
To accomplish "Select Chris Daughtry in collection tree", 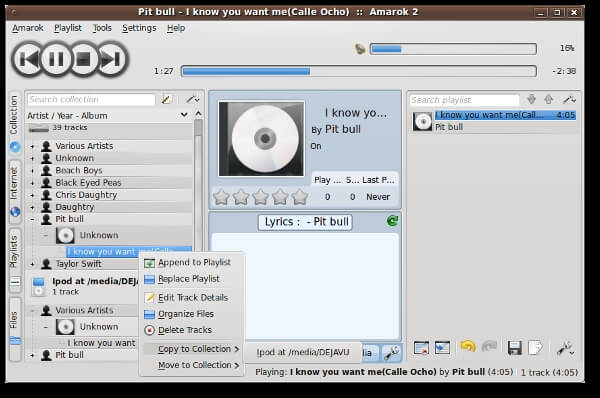I will coord(86,195).
